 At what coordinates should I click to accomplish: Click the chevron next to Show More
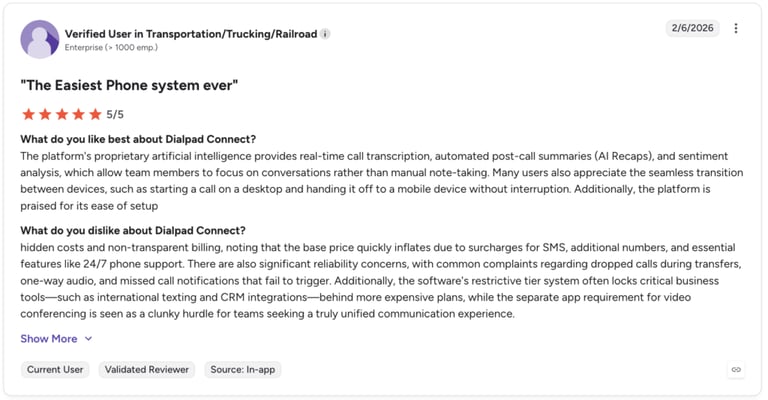click(x=88, y=339)
